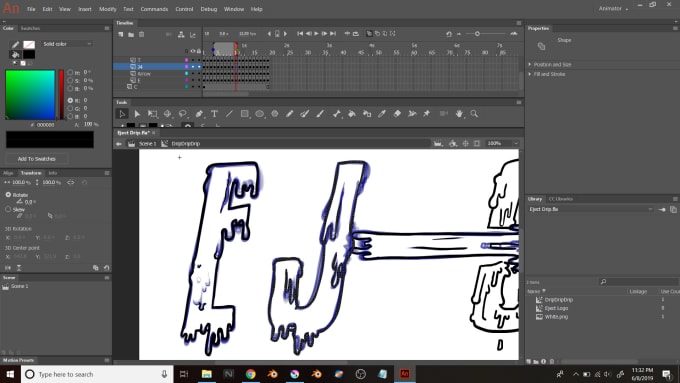Select the Pen tool

click(199, 114)
